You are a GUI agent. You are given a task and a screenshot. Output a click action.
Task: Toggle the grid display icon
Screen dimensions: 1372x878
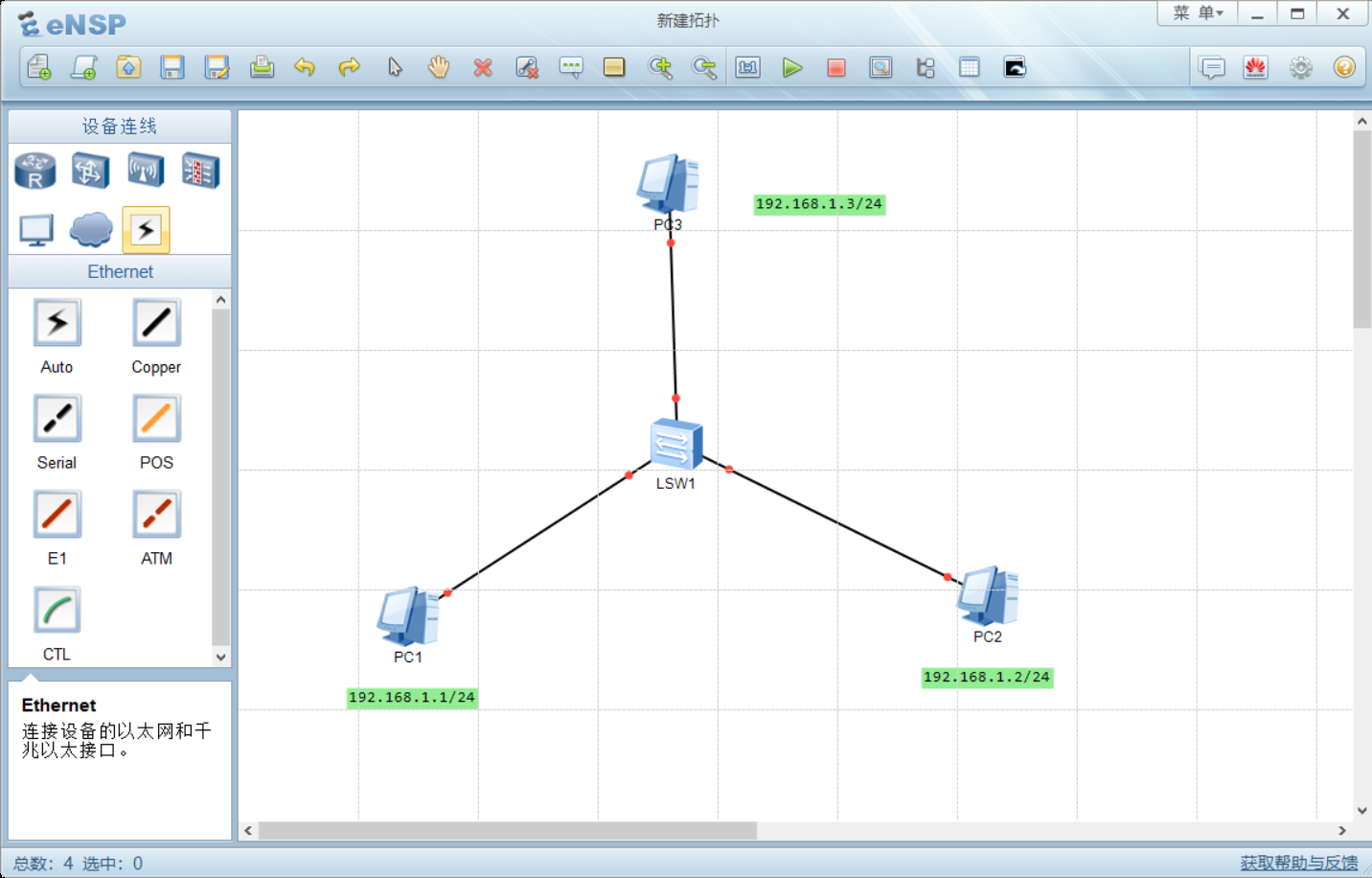coord(970,67)
